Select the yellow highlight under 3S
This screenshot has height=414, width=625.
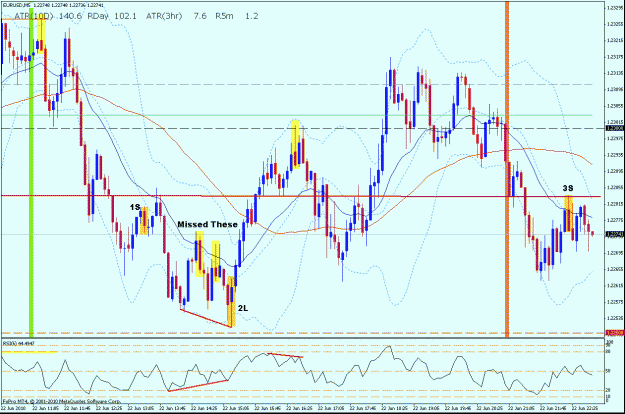click(568, 214)
